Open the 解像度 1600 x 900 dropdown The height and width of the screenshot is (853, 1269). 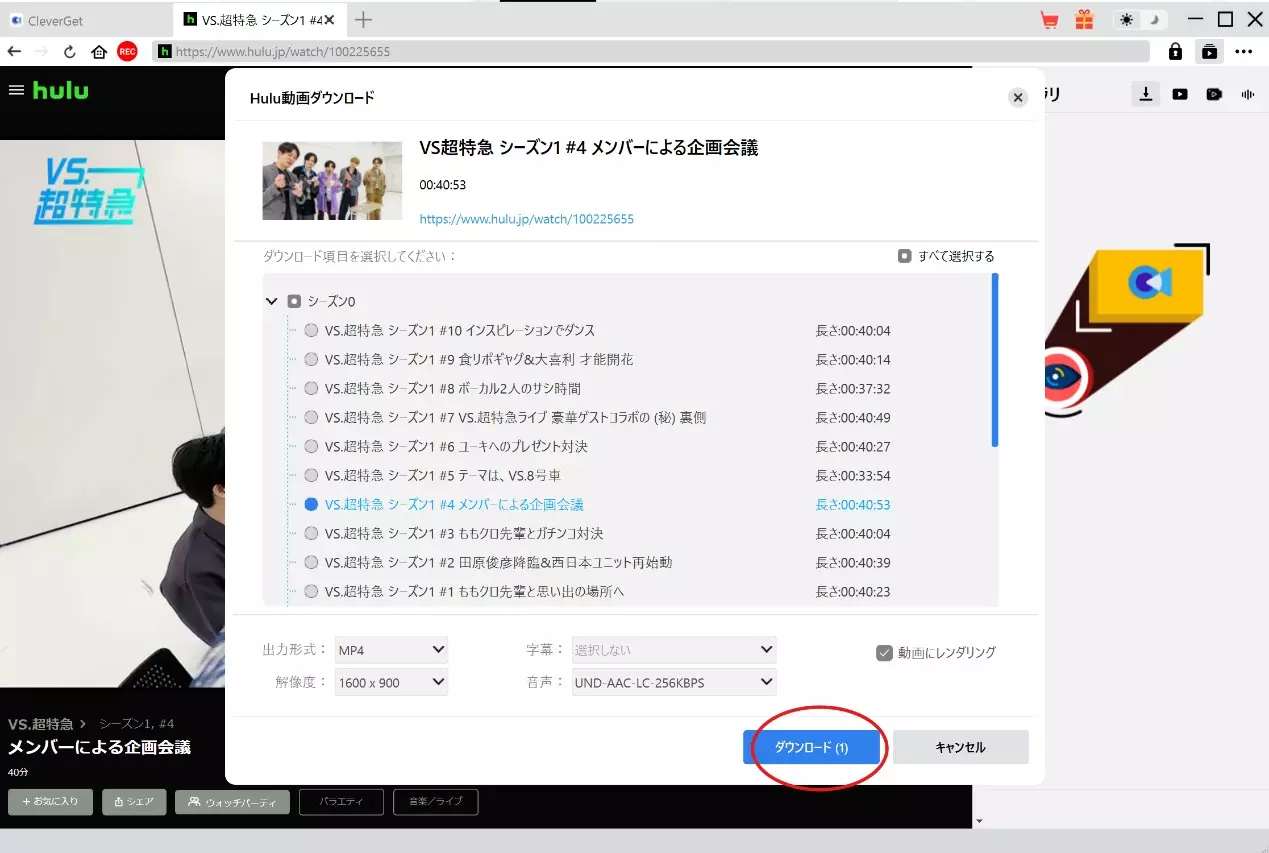(391, 682)
